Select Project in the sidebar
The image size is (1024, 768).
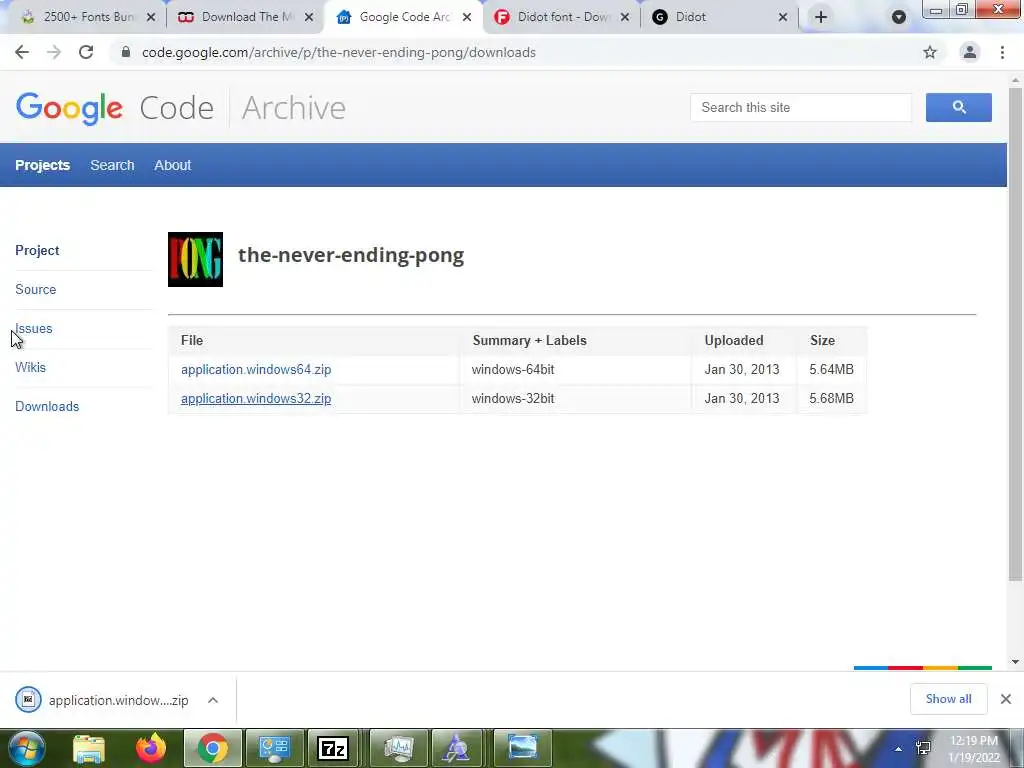(x=37, y=250)
